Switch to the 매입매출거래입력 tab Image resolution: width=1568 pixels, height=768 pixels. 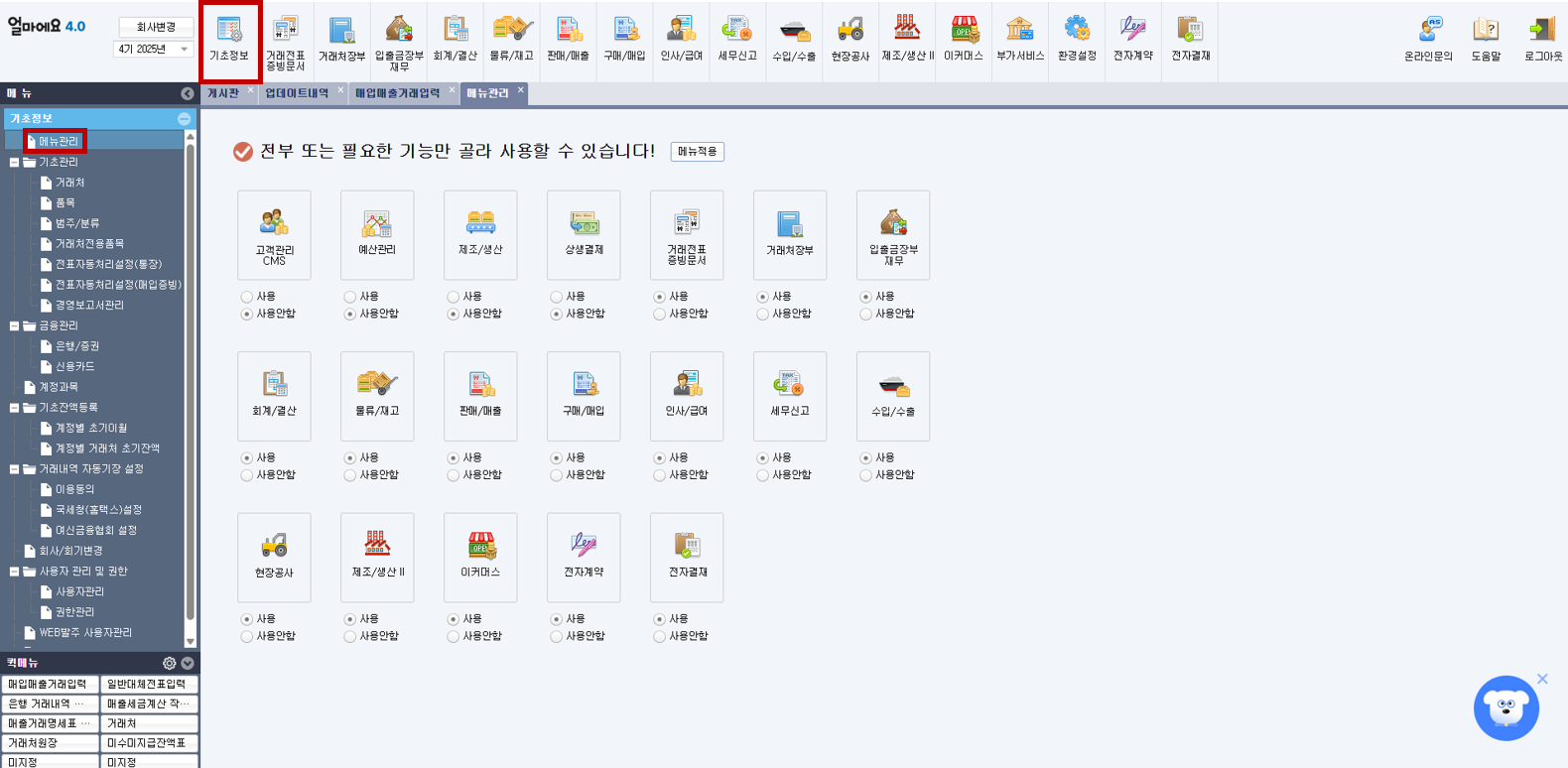click(397, 93)
